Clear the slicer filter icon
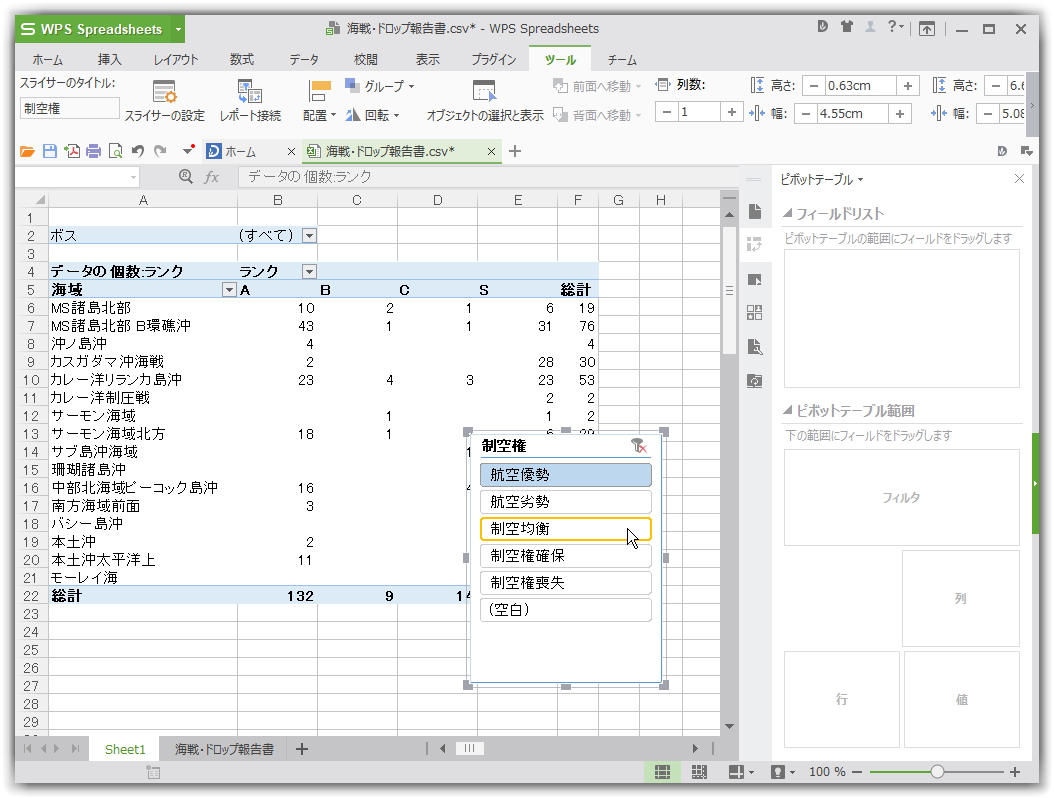 click(x=639, y=446)
